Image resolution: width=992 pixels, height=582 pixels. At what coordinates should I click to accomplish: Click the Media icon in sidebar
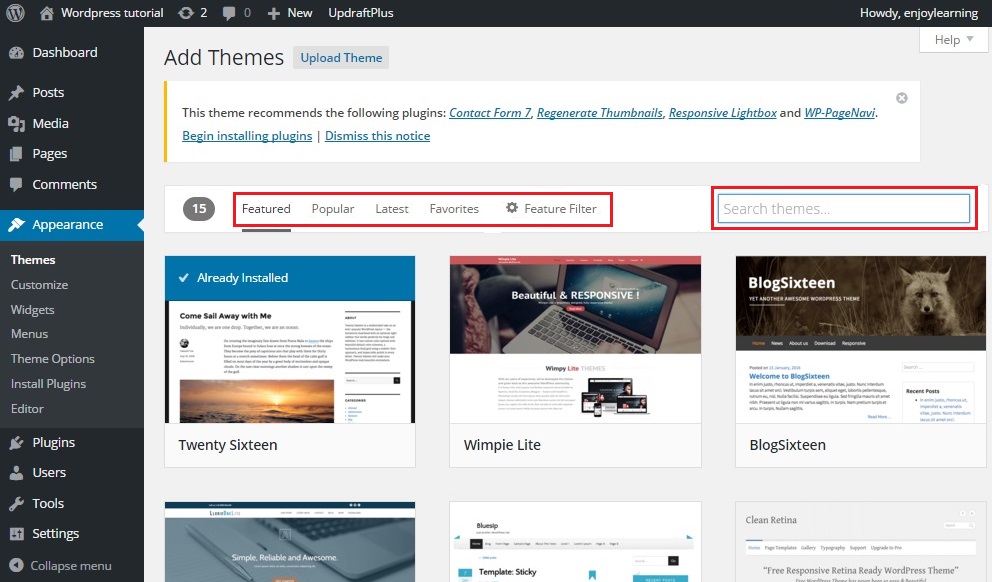[16, 124]
